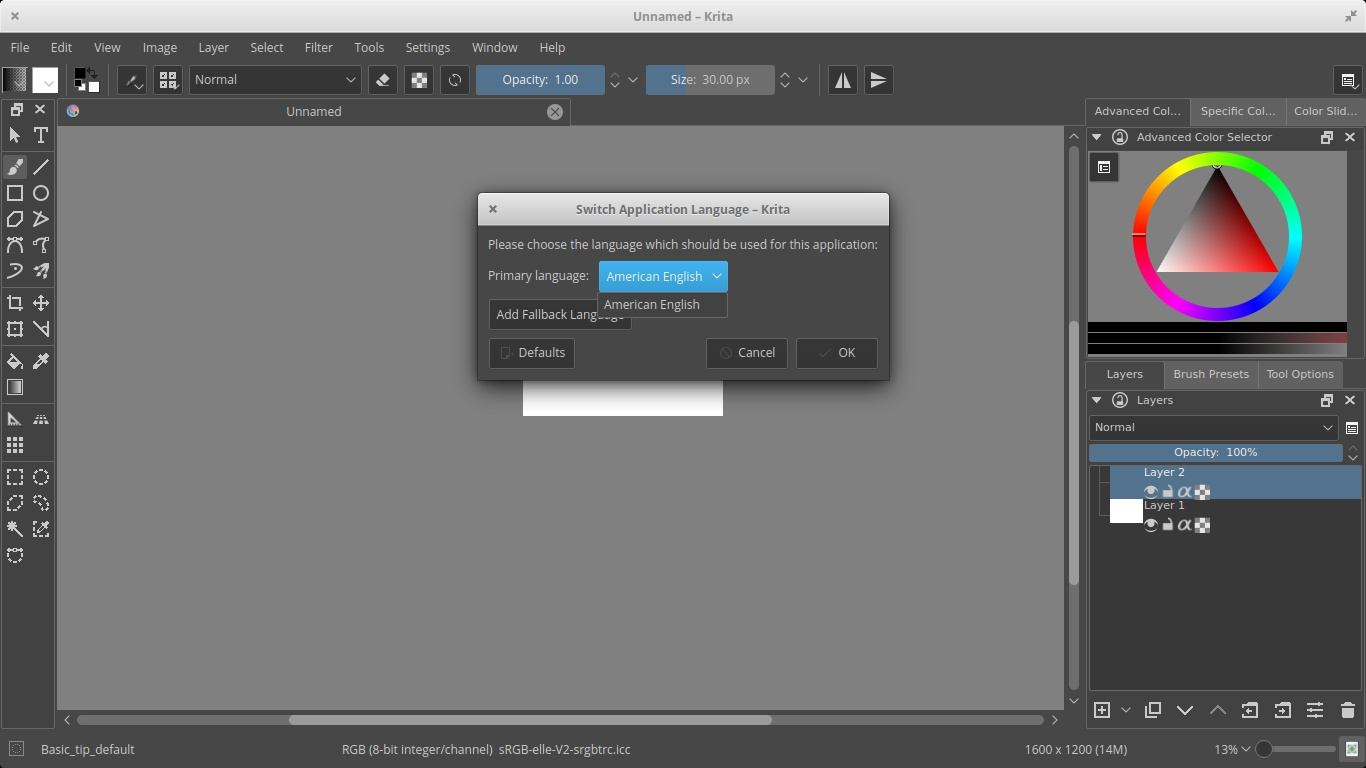This screenshot has height=768, width=1366.
Task: Click the Defaults button
Action: pos(532,353)
